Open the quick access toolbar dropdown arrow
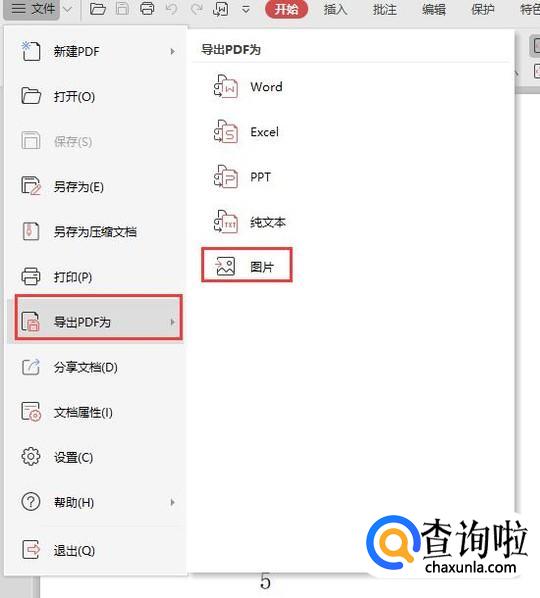 [x=246, y=9]
